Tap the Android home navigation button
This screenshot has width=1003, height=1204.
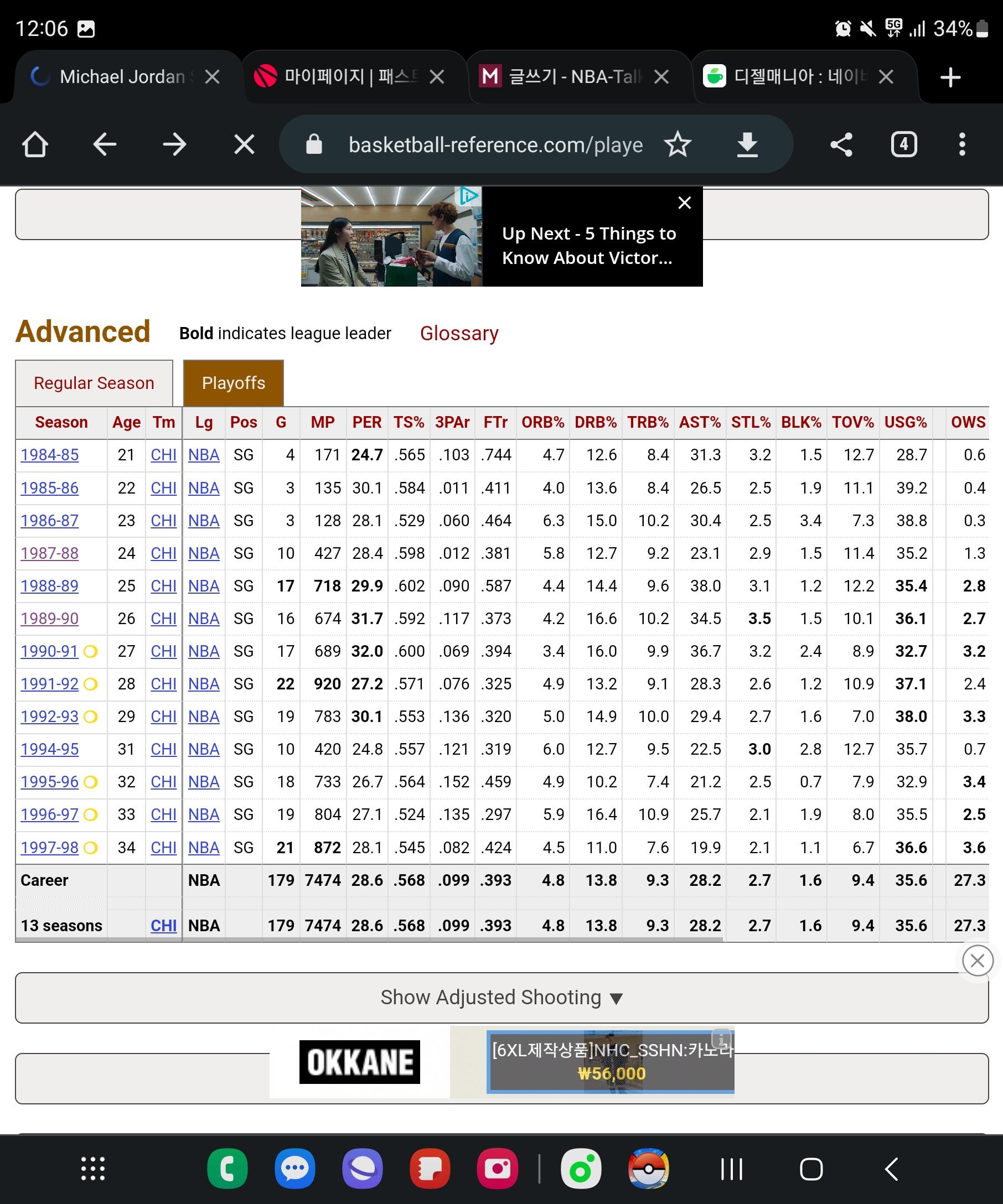pos(811,1169)
